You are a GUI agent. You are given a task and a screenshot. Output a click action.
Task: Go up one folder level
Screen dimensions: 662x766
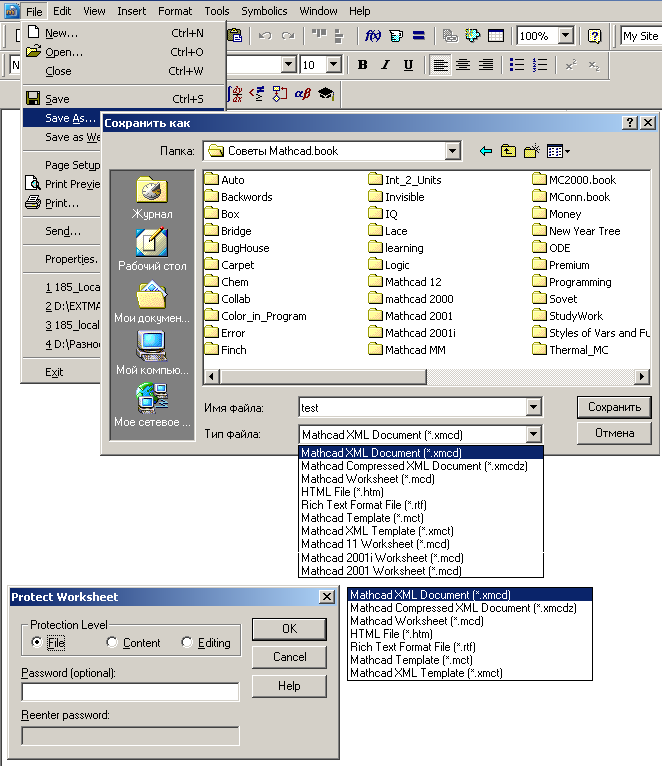[x=508, y=151]
